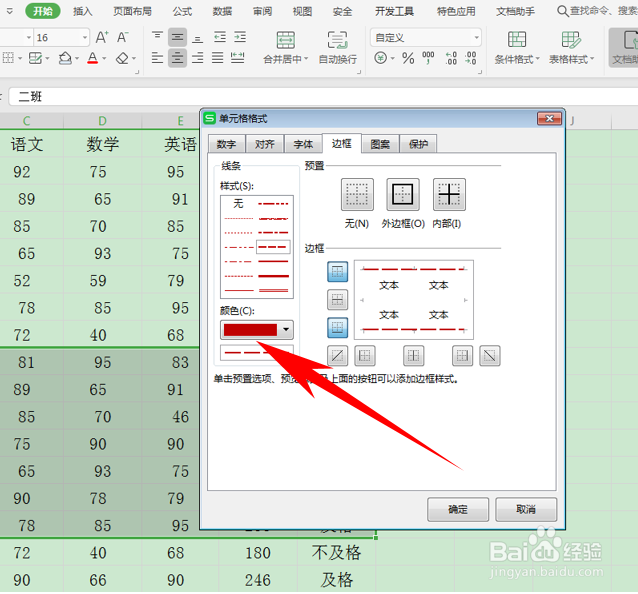Click the eraser clear icon

pyautogui.click(x=122, y=58)
